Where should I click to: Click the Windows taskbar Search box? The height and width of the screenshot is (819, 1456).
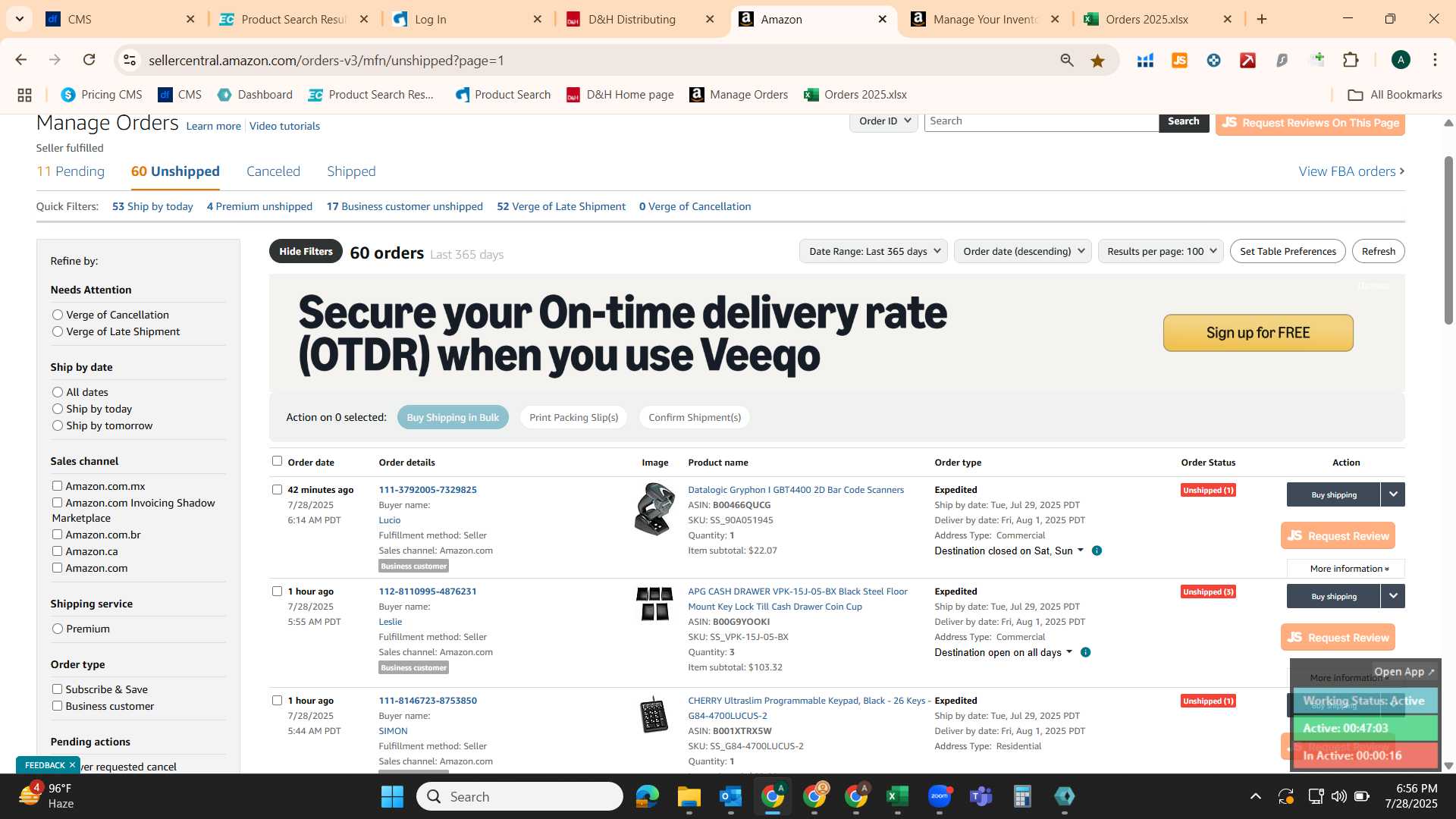(x=519, y=796)
